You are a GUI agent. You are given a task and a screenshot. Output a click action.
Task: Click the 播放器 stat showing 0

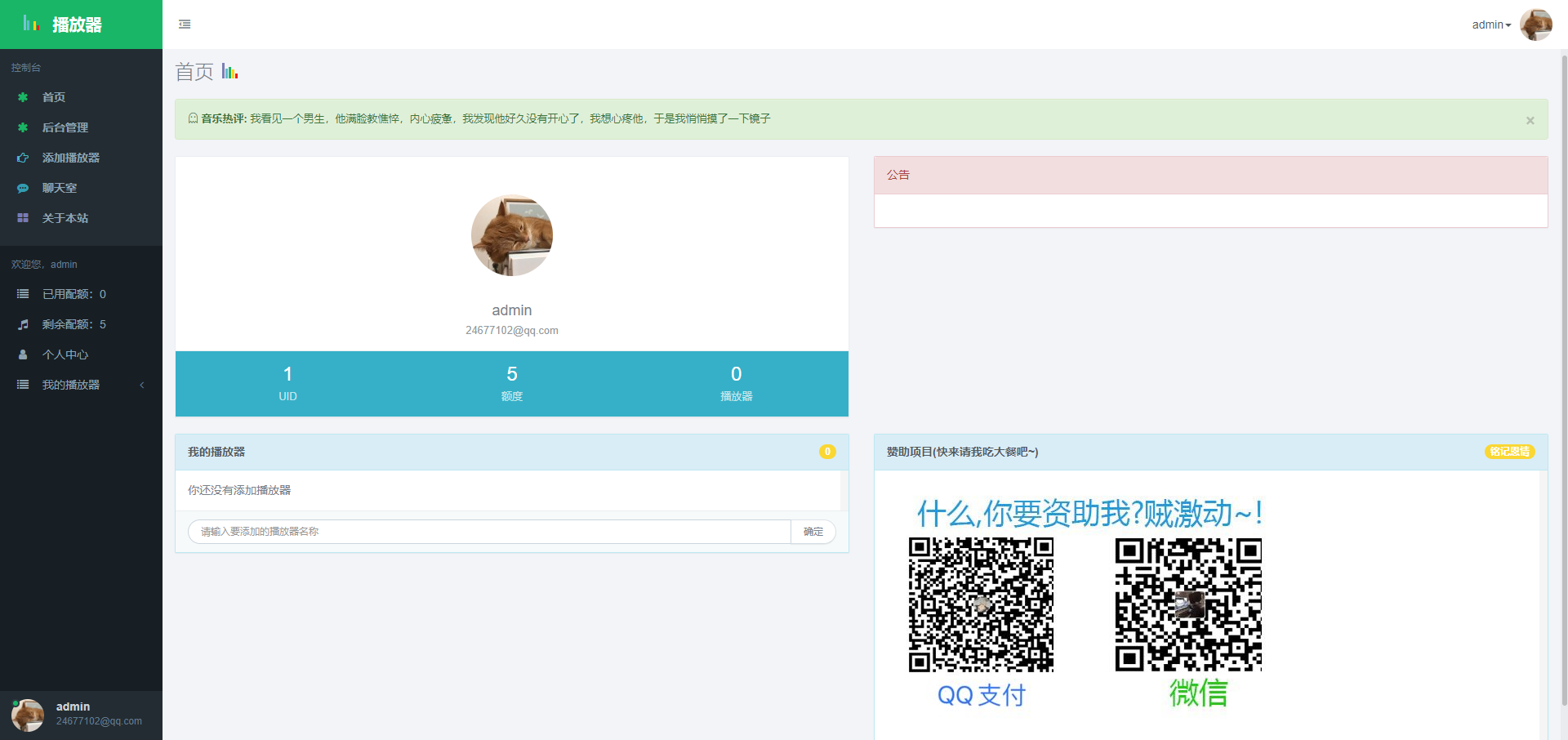[737, 384]
